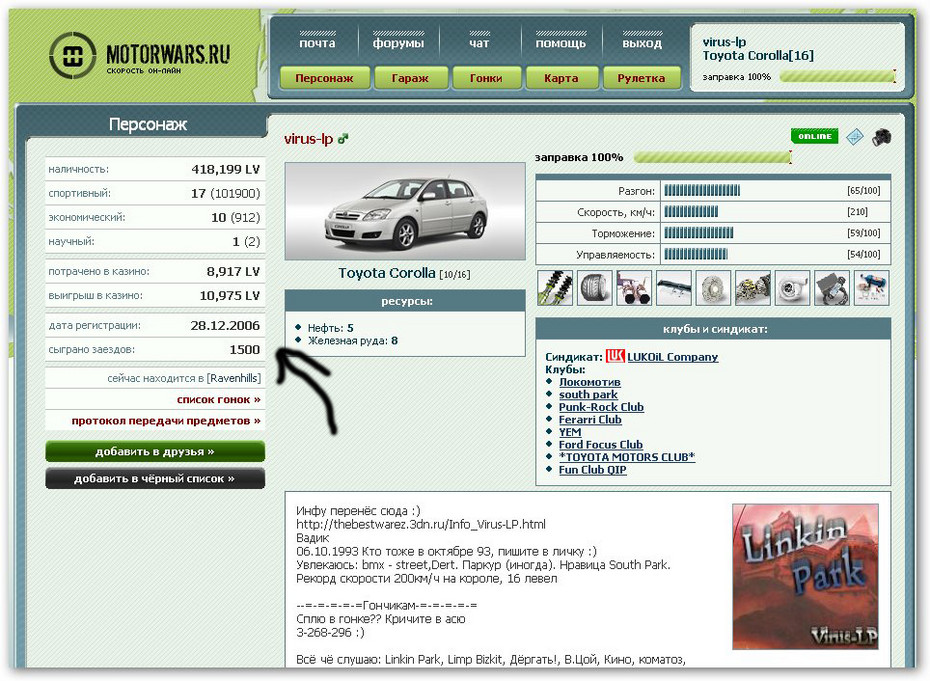Open the ECU chip part icon
The height and width of the screenshot is (681, 930).
[832, 288]
